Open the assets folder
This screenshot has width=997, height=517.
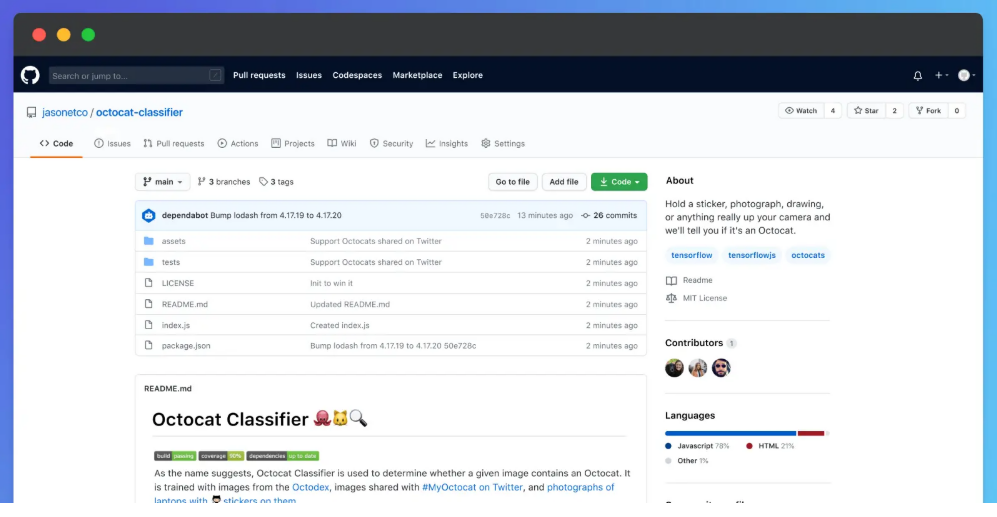pyautogui.click(x=174, y=241)
